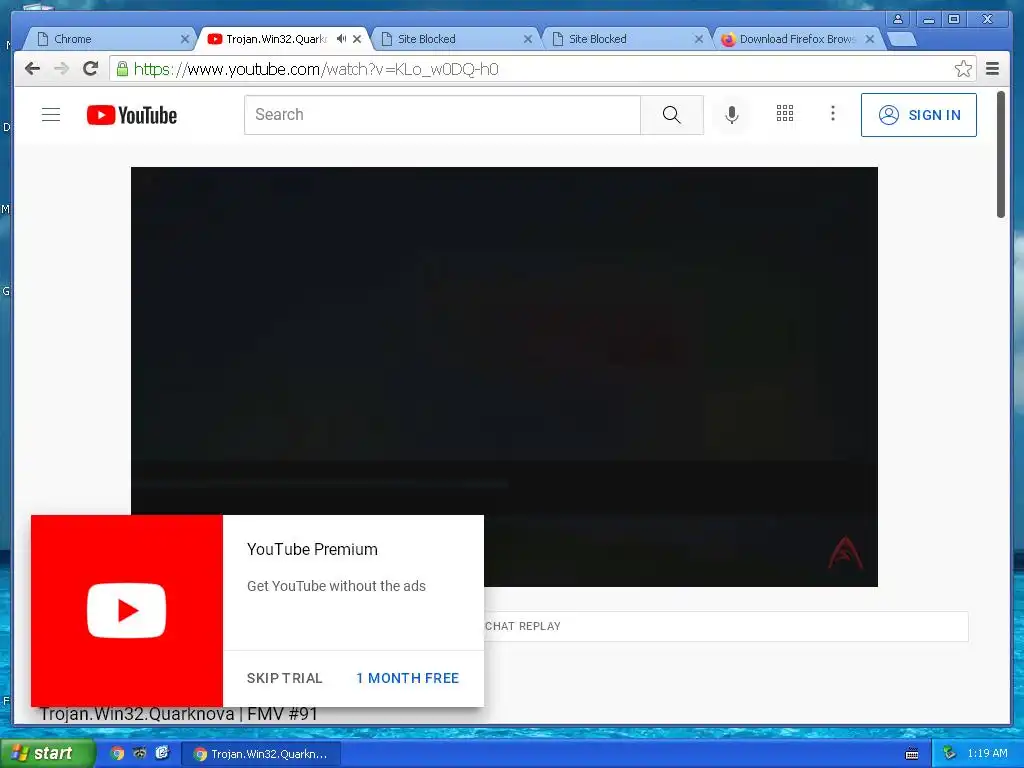Close the Chrome tab
Viewport: 1024px width, 768px height.
tap(185, 39)
